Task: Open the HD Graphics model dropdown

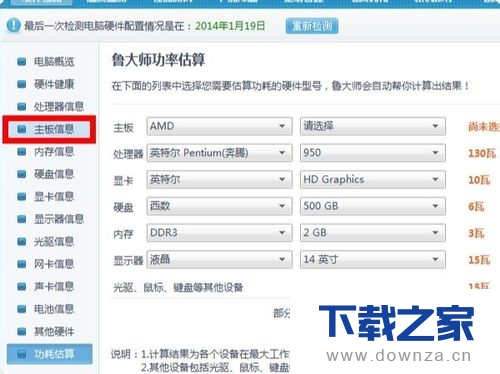Action: click(373, 179)
